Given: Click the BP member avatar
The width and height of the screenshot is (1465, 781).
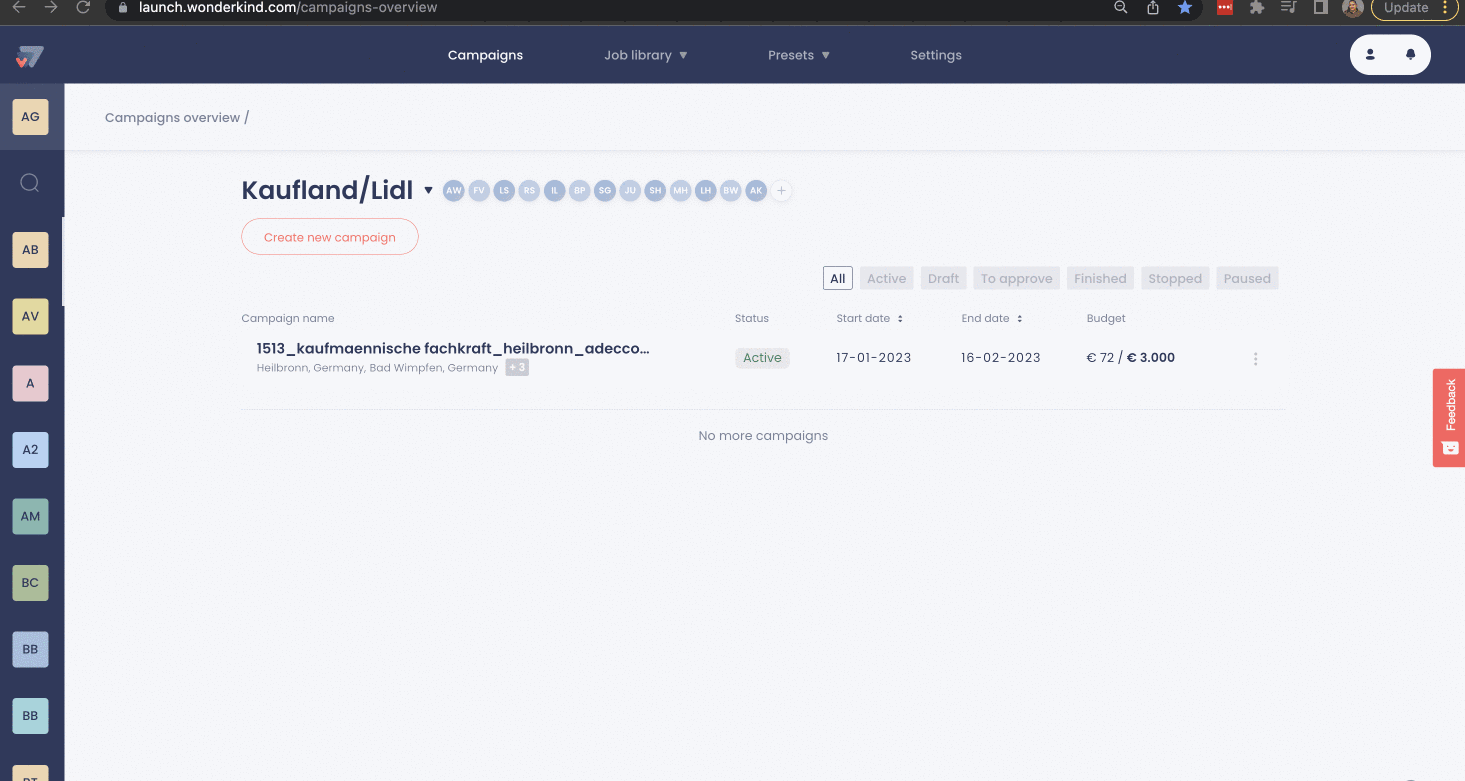Looking at the screenshot, I should tap(580, 190).
